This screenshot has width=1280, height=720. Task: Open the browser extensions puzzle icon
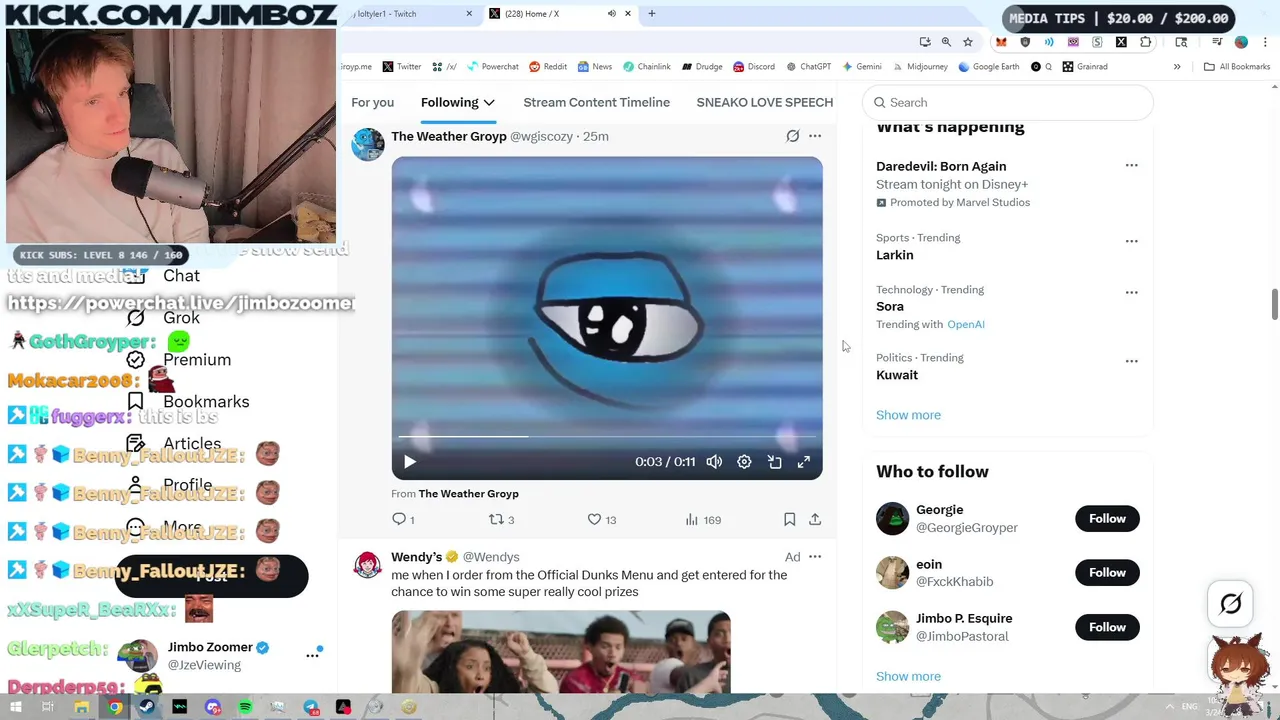[x=1146, y=42]
